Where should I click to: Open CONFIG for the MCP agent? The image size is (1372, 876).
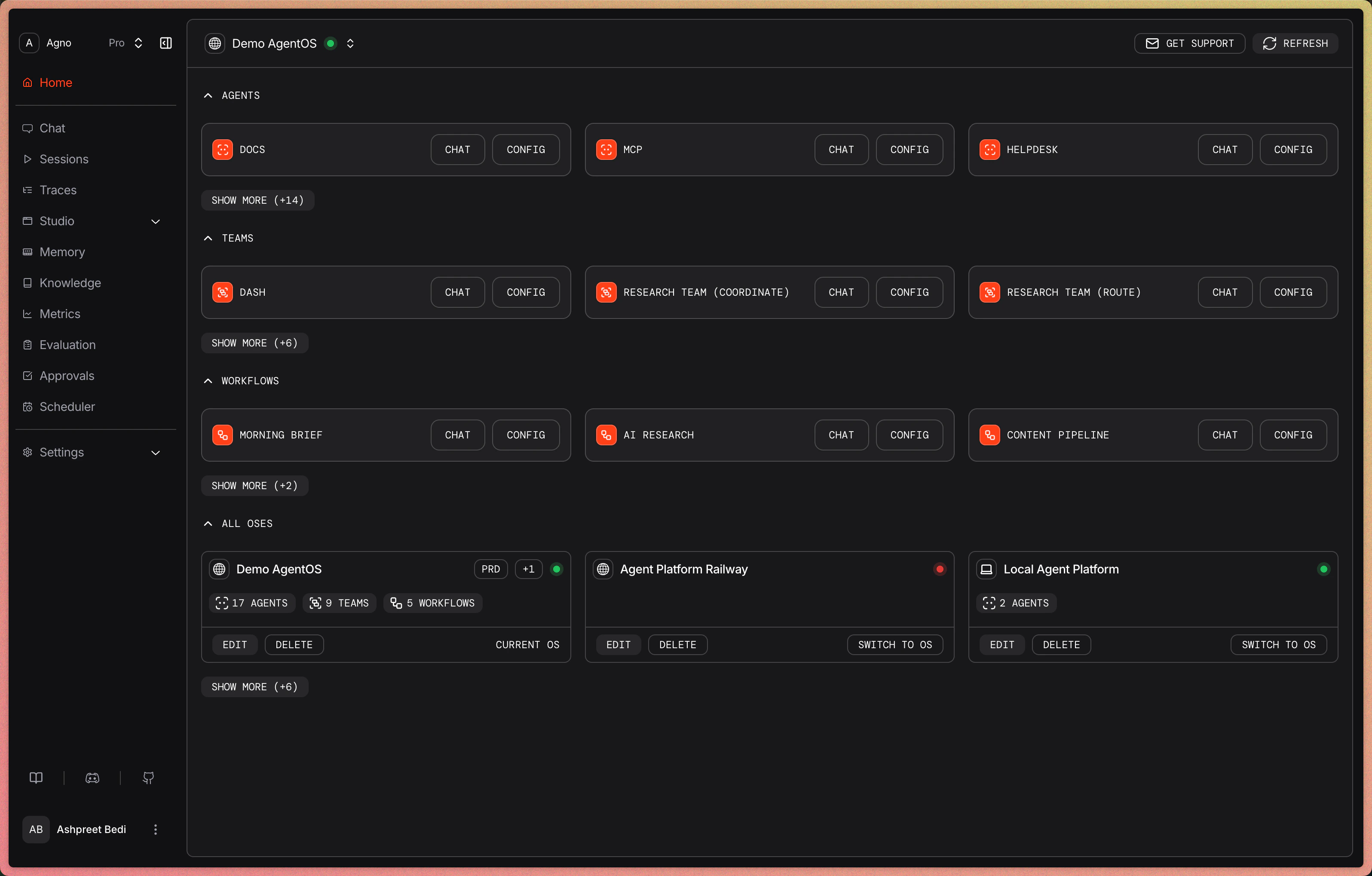pyautogui.click(x=910, y=149)
